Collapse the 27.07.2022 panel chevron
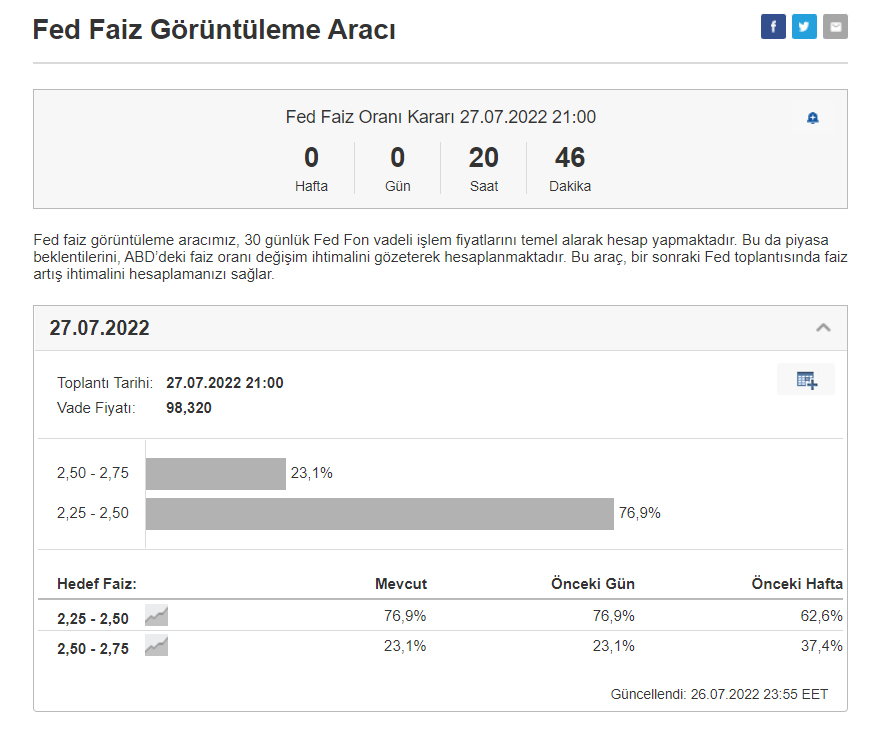The width and height of the screenshot is (870, 741). pyautogui.click(x=823, y=328)
